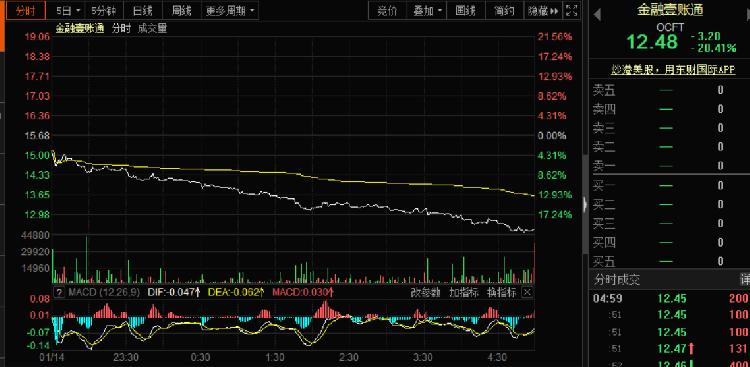Click the 卖一 order book row
Image resolution: width=750 pixels, height=367 pixels.
[x=670, y=166]
